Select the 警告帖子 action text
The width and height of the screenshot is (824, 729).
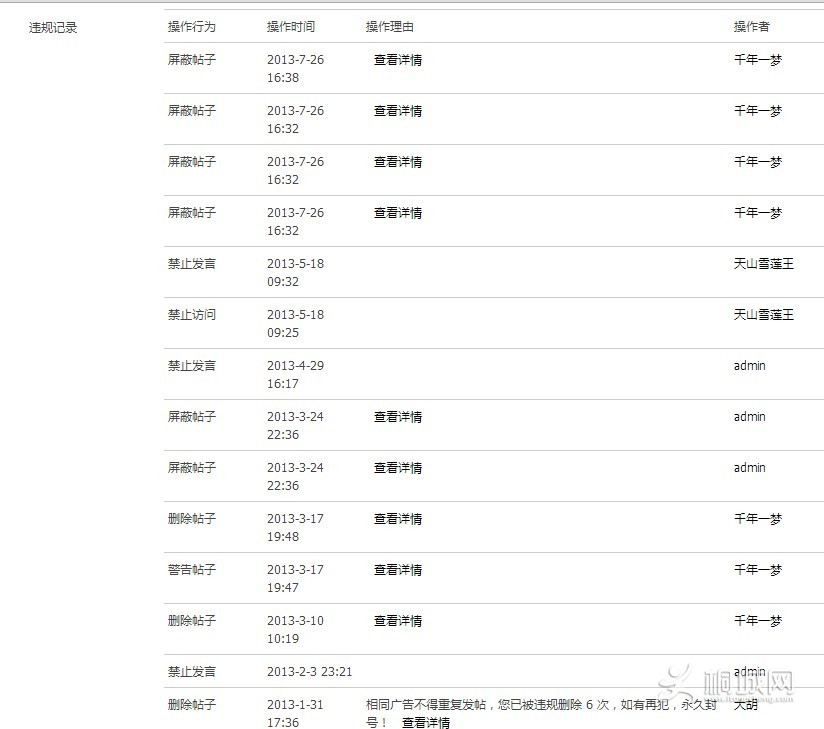[191, 570]
